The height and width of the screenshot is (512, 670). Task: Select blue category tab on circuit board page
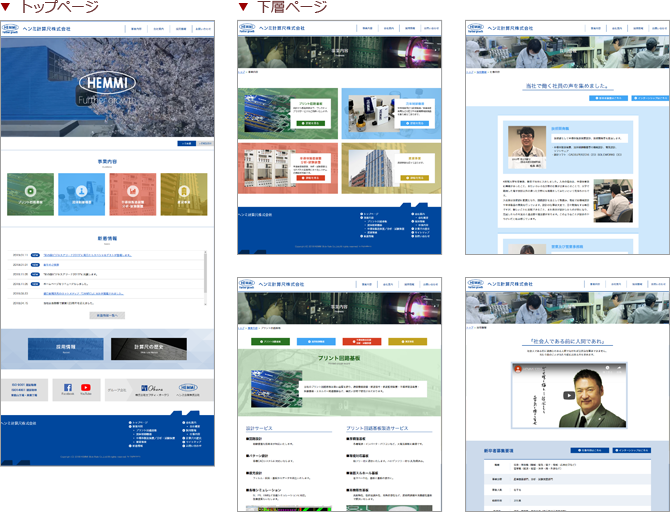316,341
